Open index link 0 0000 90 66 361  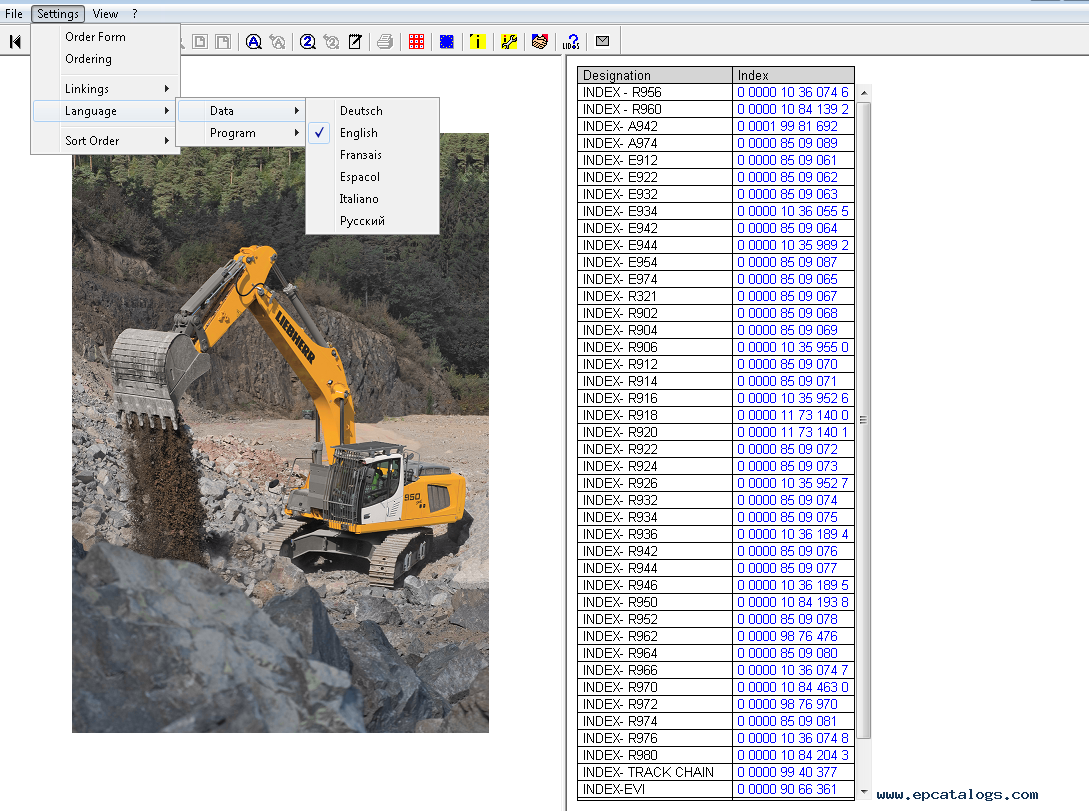click(787, 789)
